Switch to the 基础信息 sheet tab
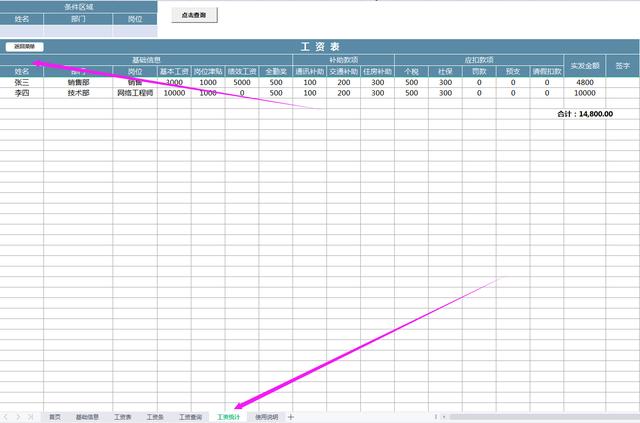Image resolution: width=640 pixels, height=423 pixels. click(x=87, y=417)
